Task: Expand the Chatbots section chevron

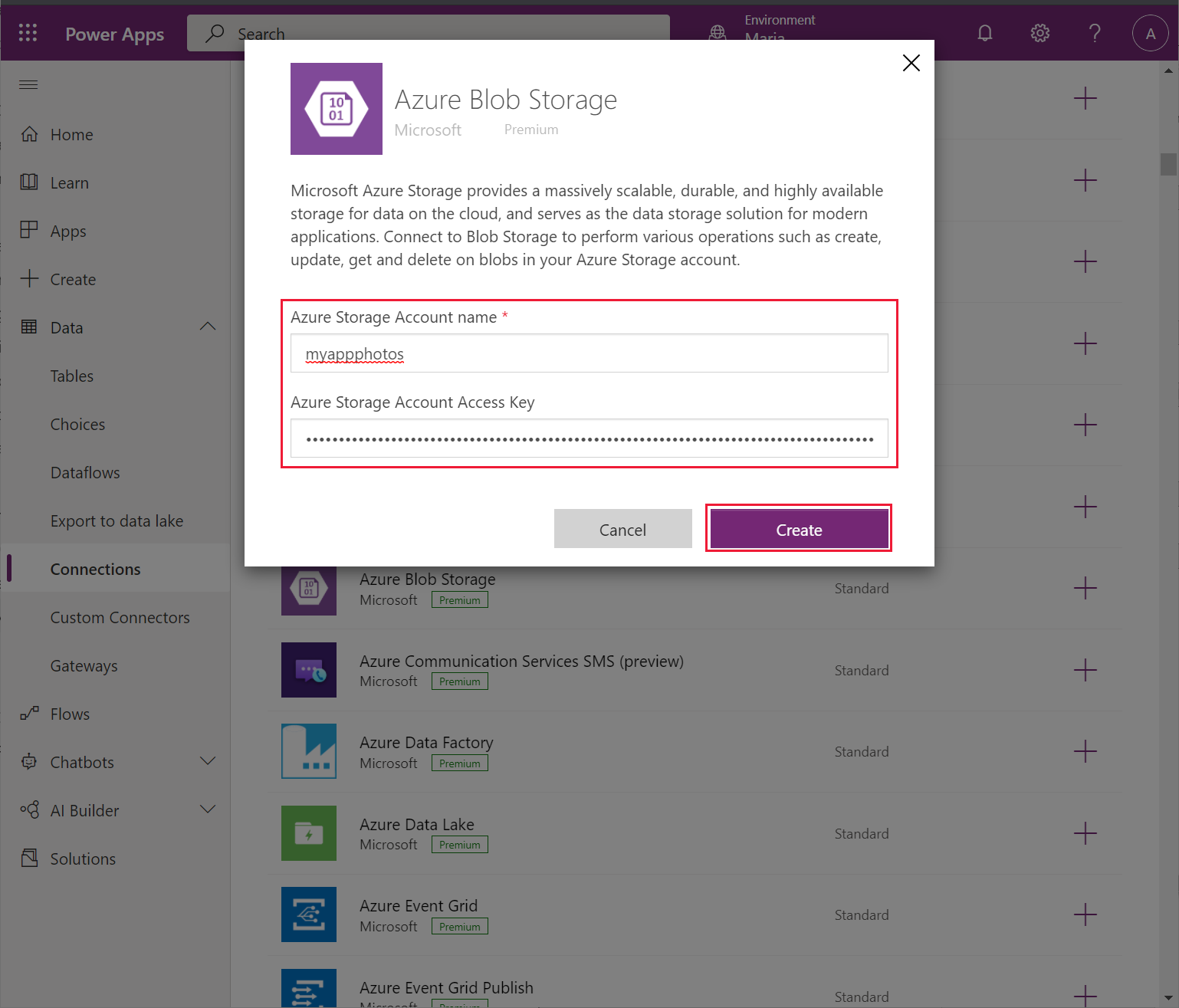Action: pos(208,762)
